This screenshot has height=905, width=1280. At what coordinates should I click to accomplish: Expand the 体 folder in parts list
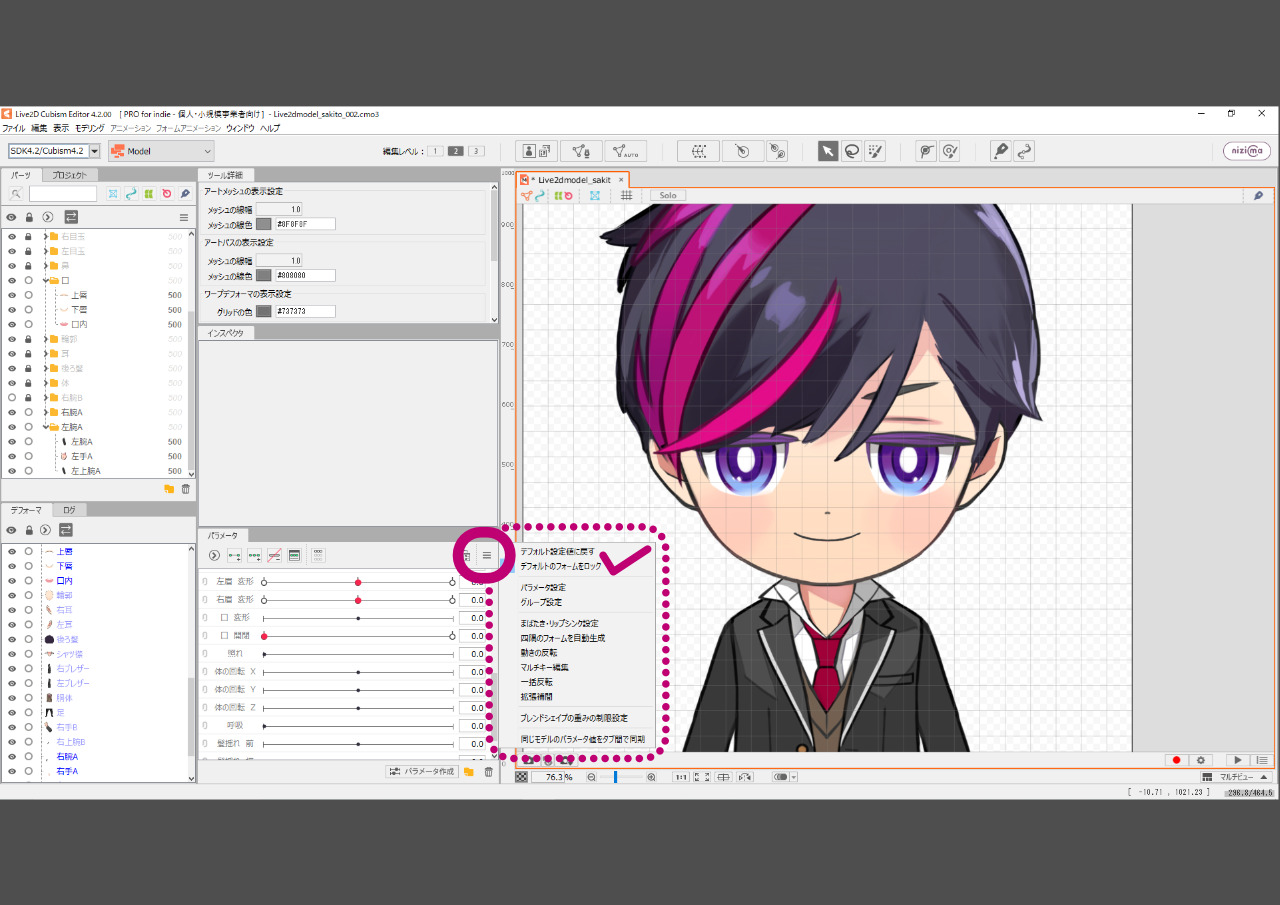(46, 383)
